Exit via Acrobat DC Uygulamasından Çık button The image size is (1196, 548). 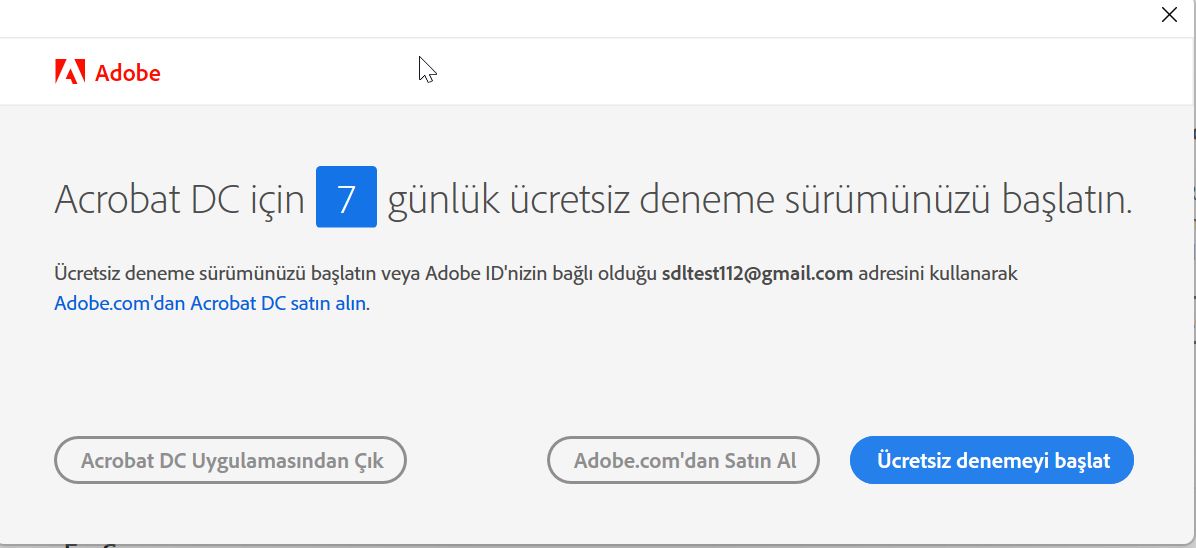point(230,460)
